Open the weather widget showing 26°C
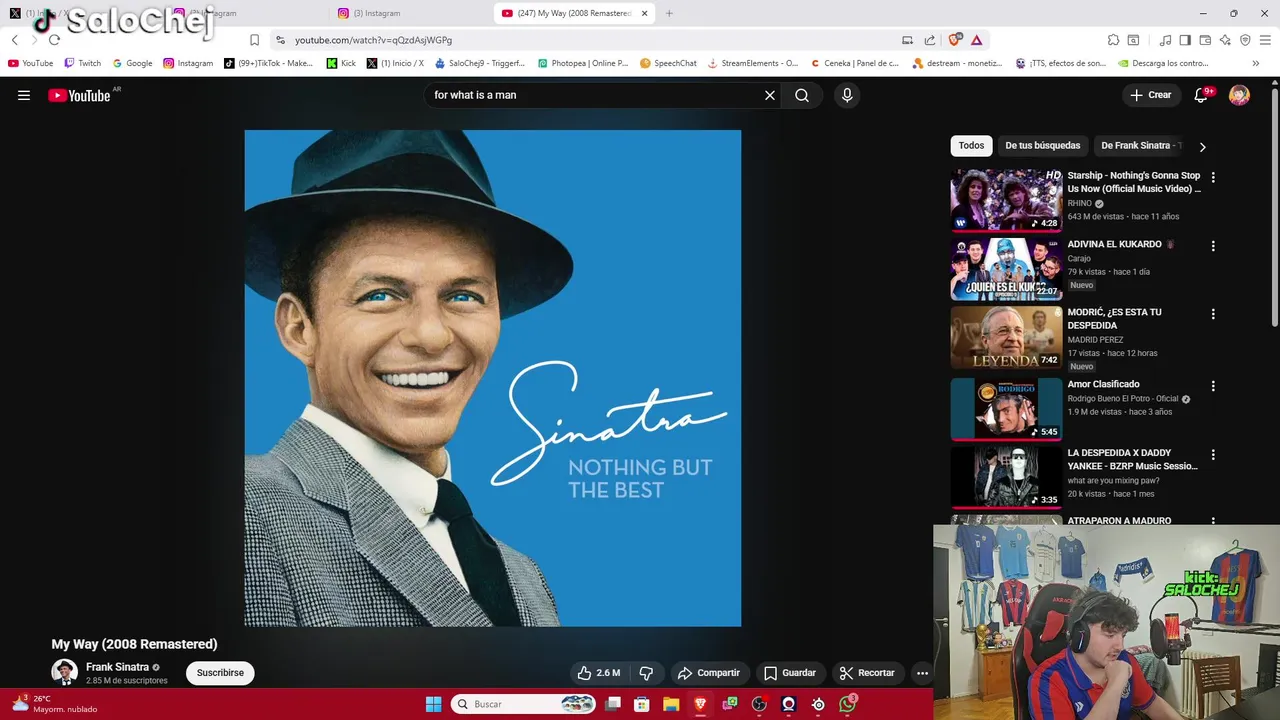Screen dimensions: 1280x720 point(55,704)
